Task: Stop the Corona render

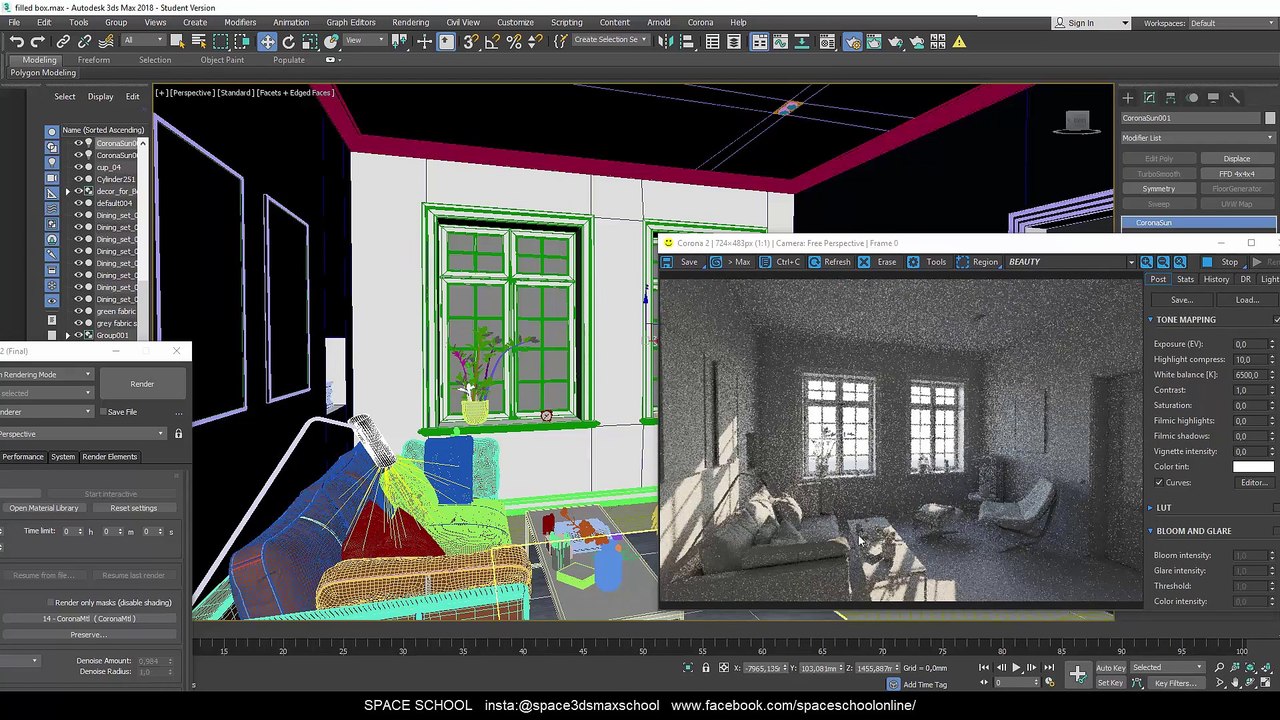Action: pos(1222,262)
